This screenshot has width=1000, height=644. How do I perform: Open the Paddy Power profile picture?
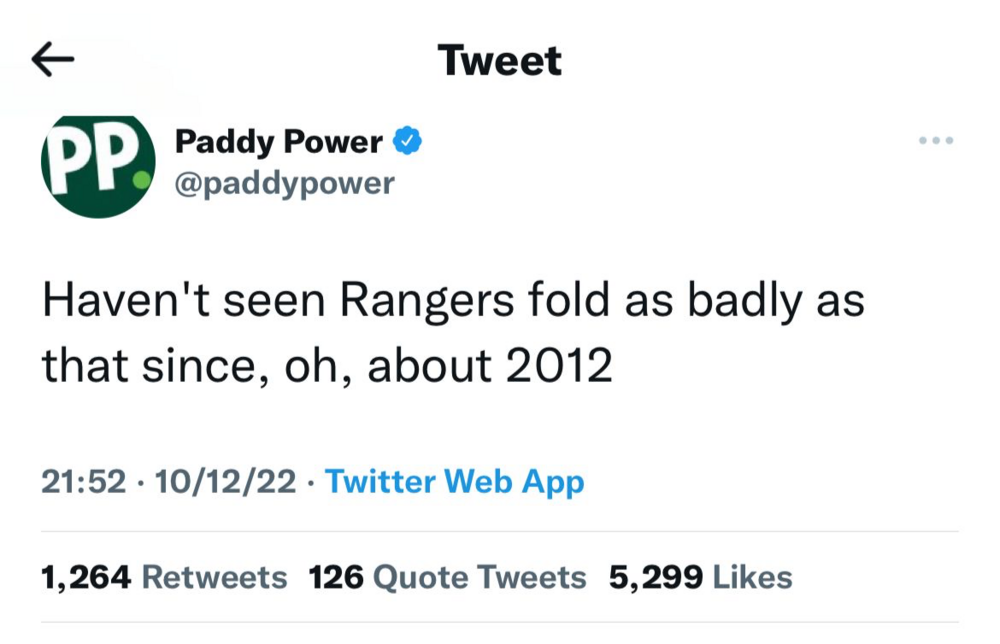tap(97, 166)
